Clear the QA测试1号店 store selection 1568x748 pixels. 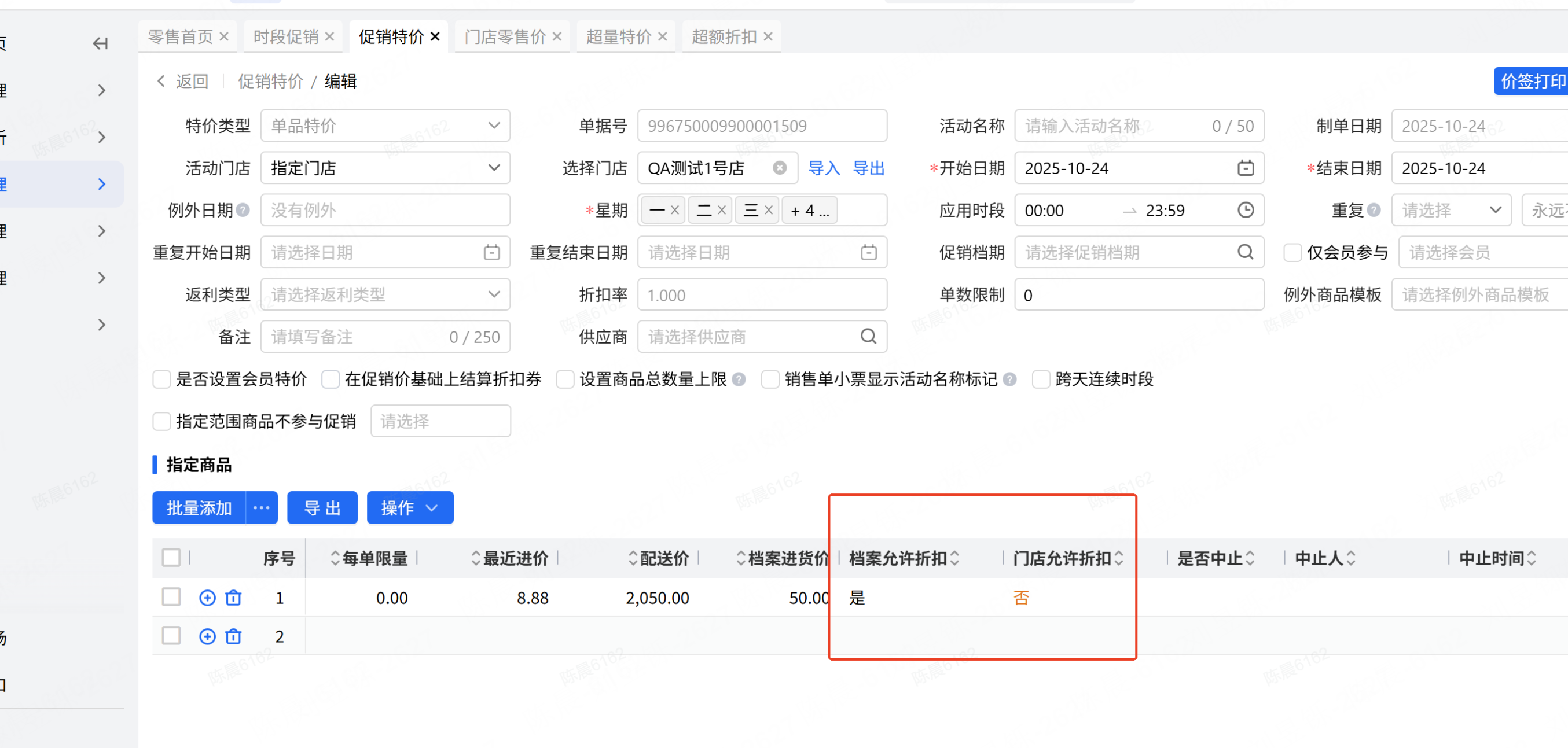pyautogui.click(x=779, y=168)
